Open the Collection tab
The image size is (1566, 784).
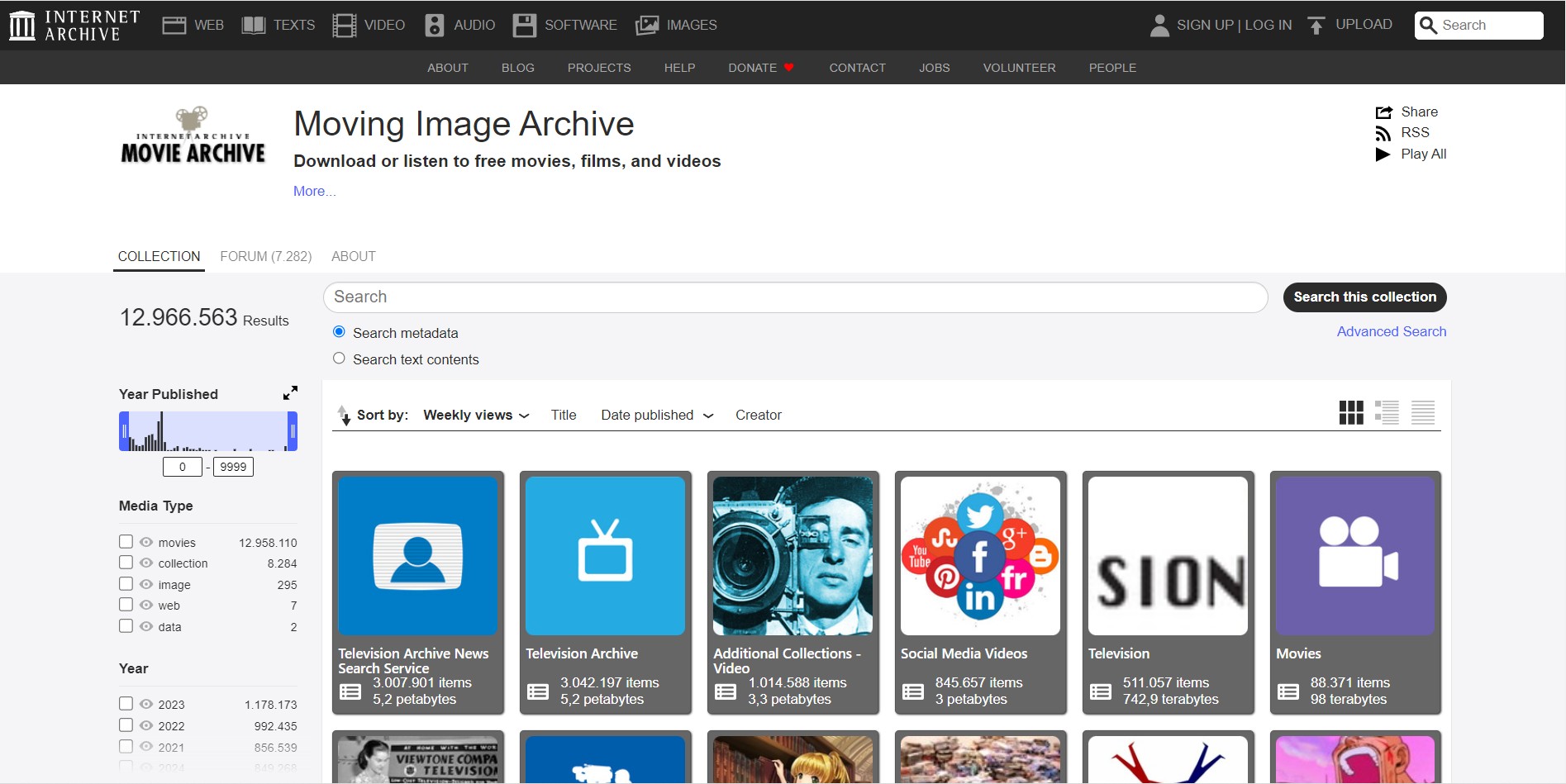pos(159,256)
